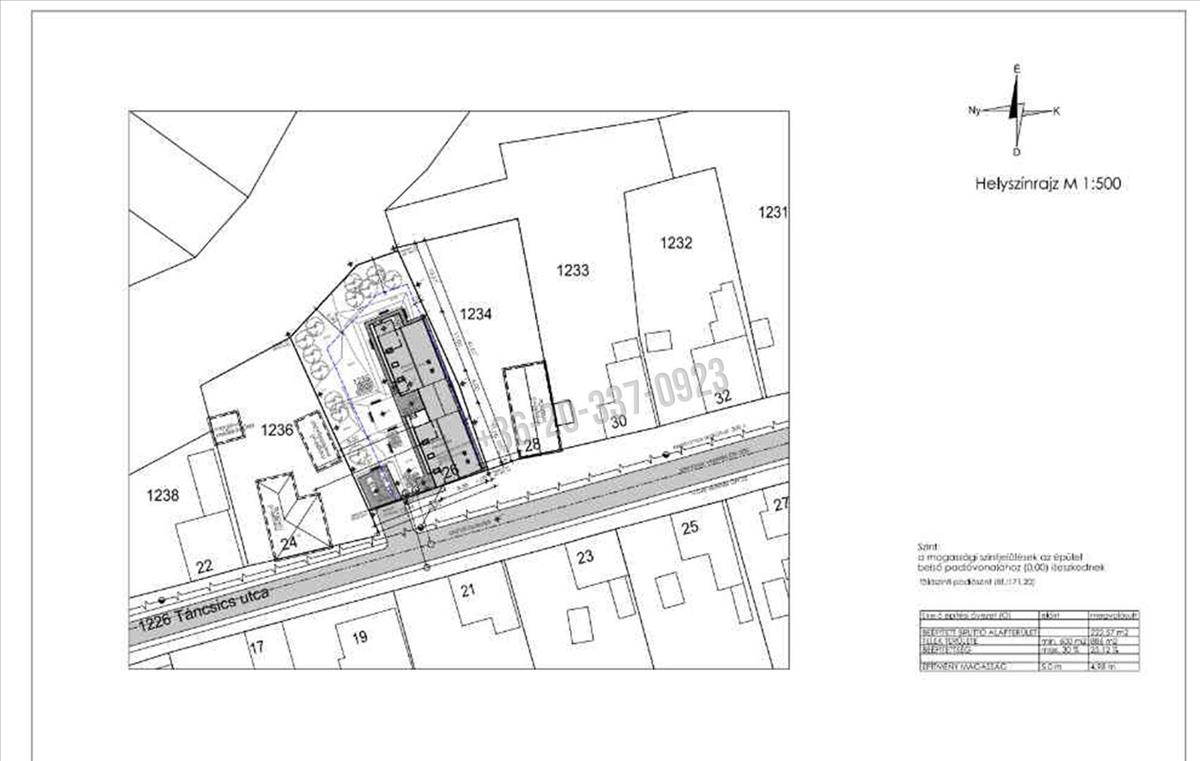
Task: Click the 'Helyszínrajz M 1:500' title
Action: (x=1045, y=184)
